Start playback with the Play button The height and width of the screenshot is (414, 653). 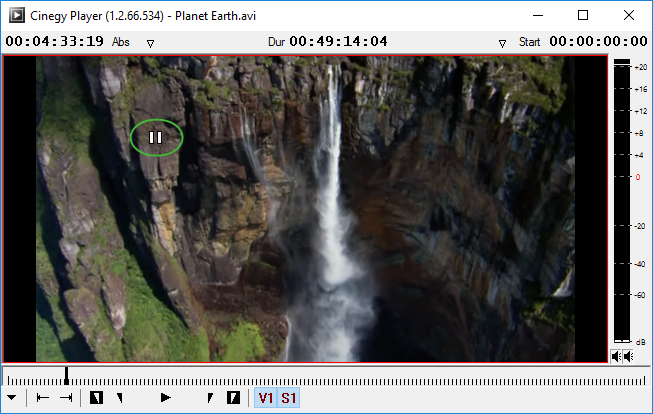tap(165, 398)
